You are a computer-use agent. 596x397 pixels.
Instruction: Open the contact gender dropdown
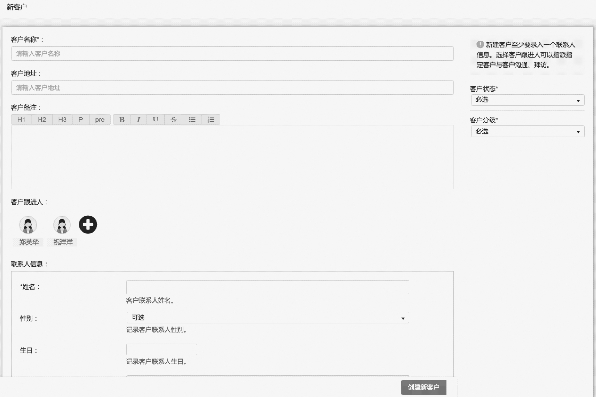[268, 318]
